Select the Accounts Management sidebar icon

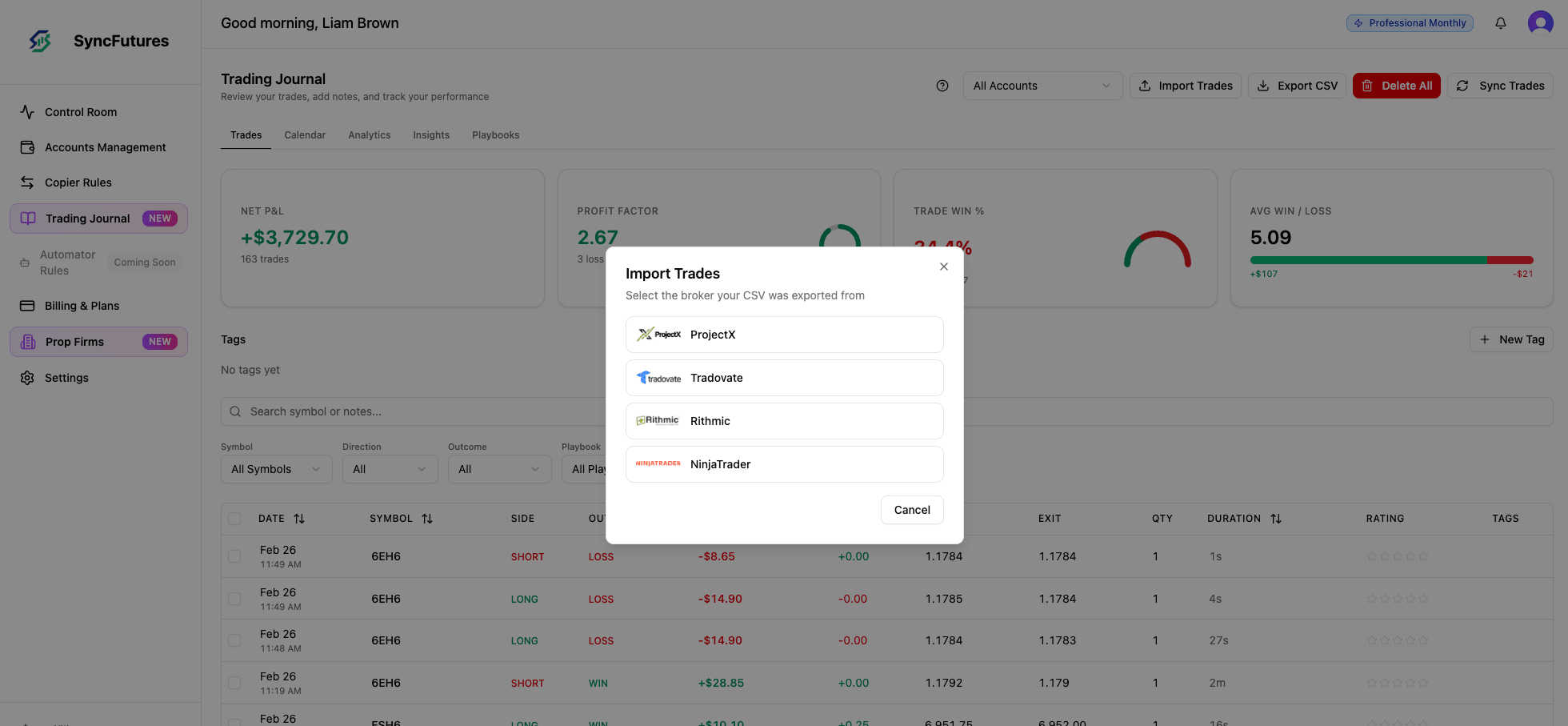click(x=27, y=147)
